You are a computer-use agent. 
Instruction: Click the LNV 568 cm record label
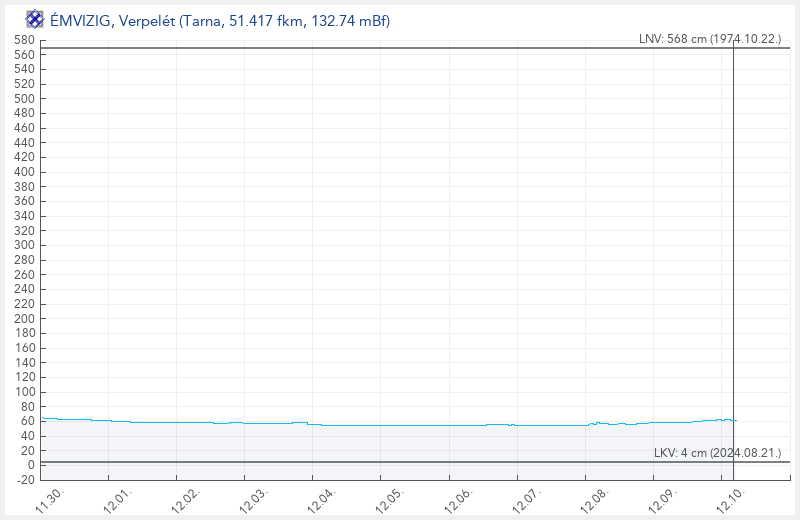[709, 39]
